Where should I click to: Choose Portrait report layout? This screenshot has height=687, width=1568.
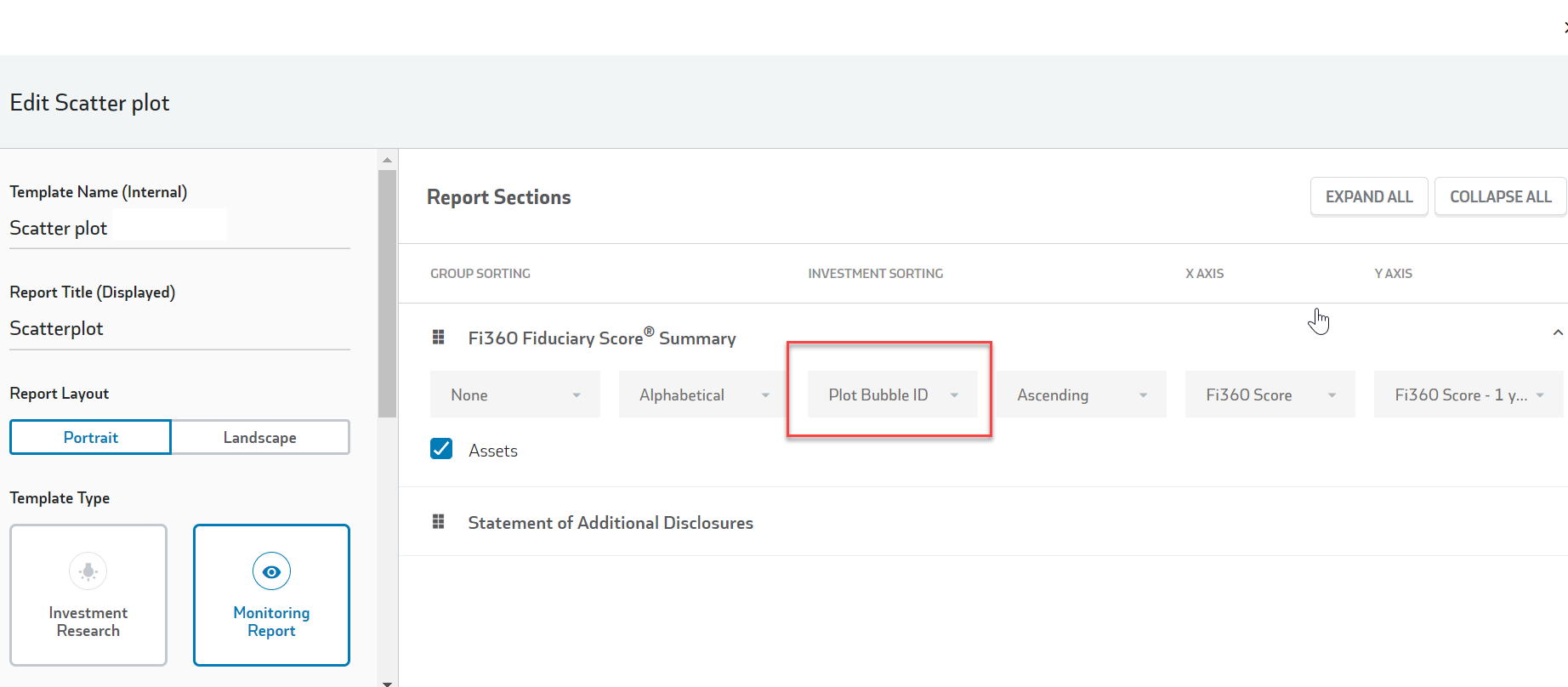(x=91, y=437)
